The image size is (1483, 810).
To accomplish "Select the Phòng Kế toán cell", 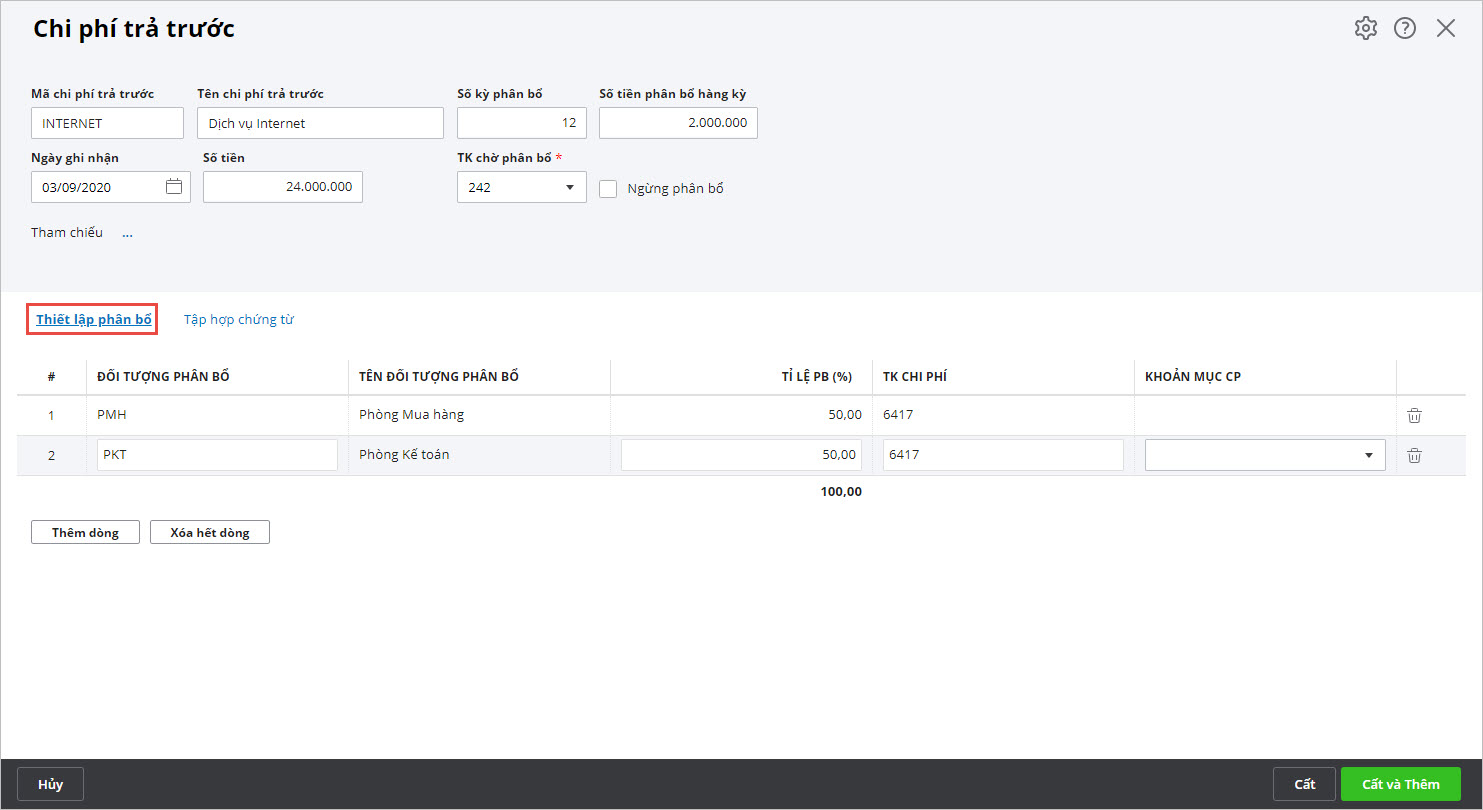I will point(479,455).
